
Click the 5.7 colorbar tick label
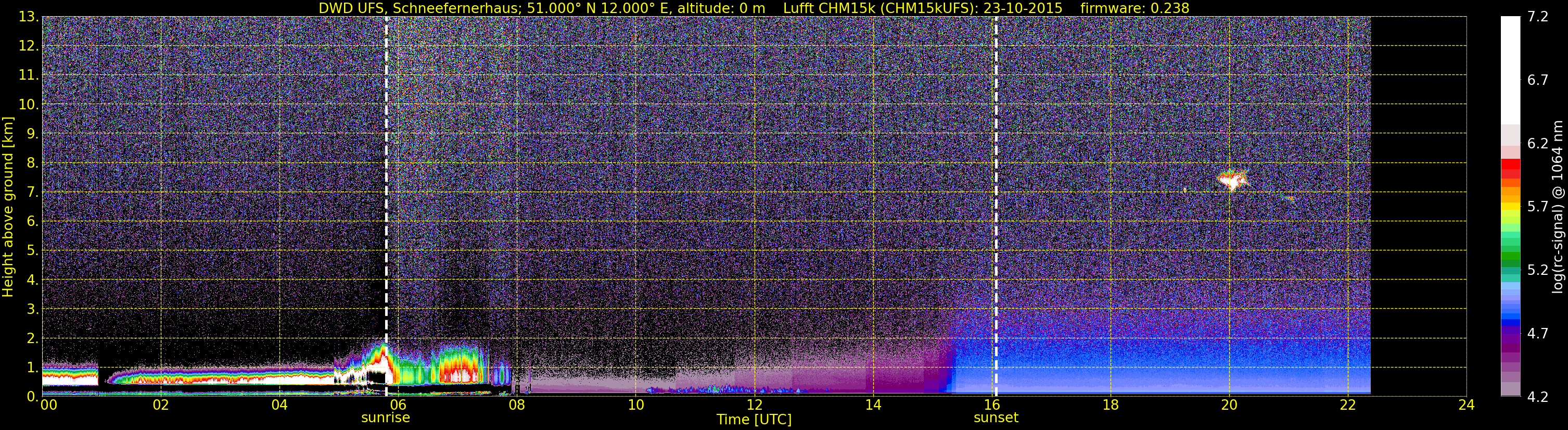point(1538,207)
